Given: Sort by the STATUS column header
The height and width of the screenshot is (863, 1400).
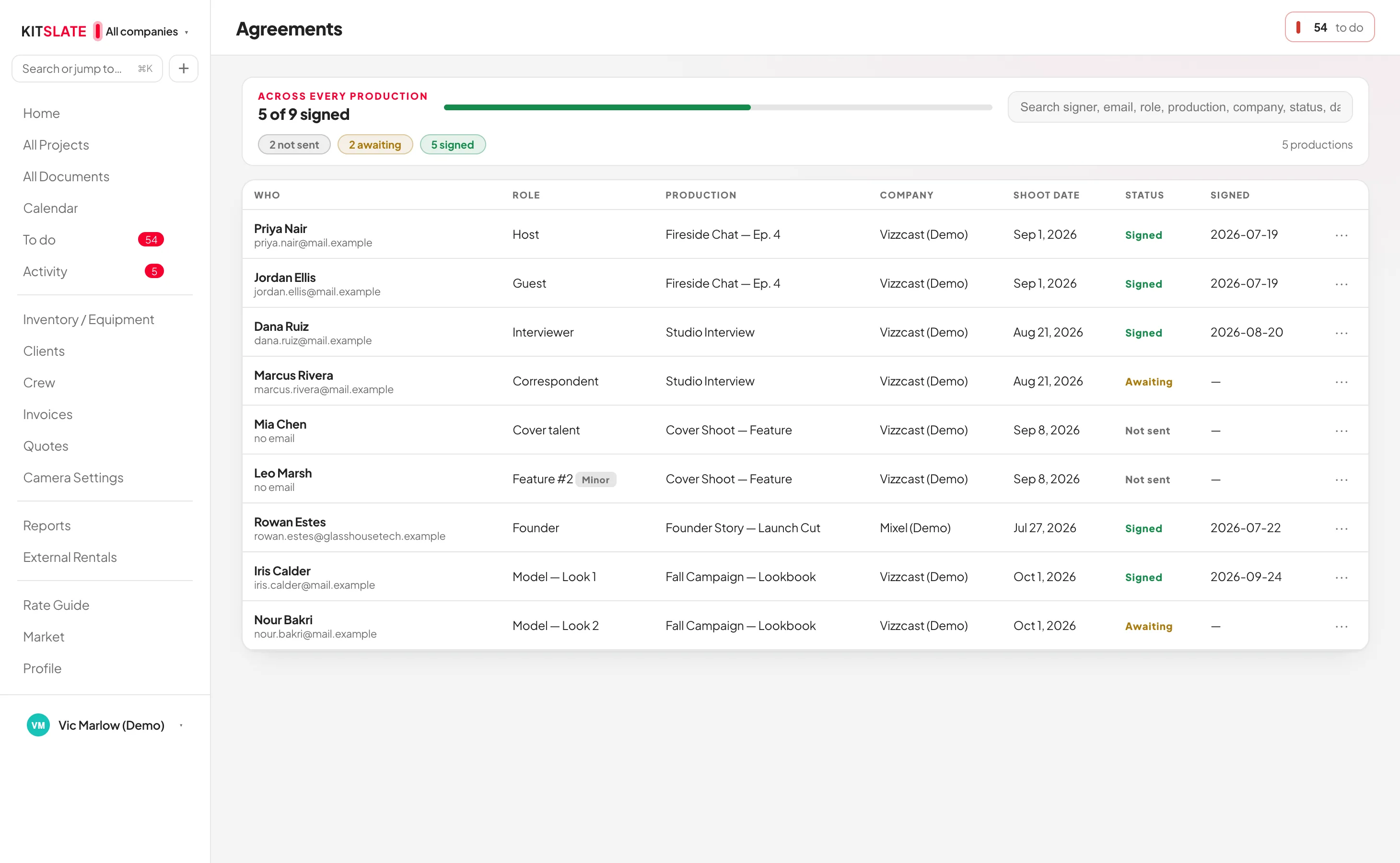Looking at the screenshot, I should 1144,195.
